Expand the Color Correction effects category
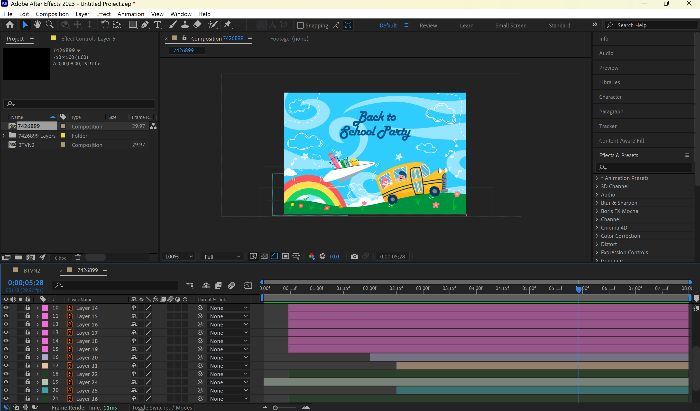This screenshot has height=411, width=700. click(x=597, y=236)
